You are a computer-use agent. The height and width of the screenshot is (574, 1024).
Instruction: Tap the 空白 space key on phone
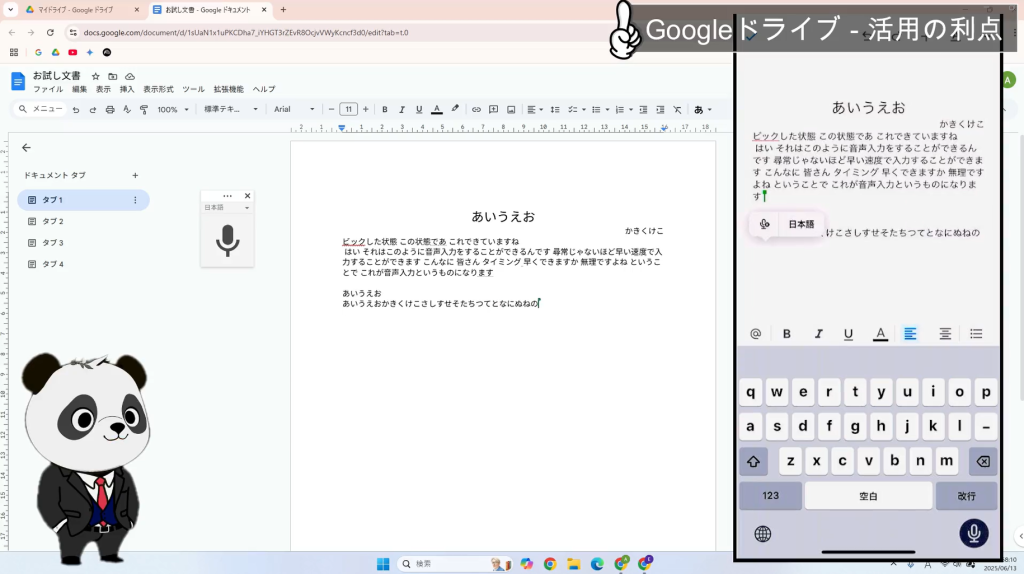click(868, 496)
